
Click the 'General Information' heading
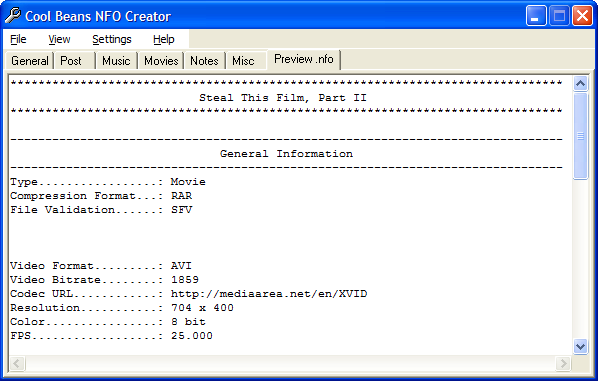click(286, 154)
